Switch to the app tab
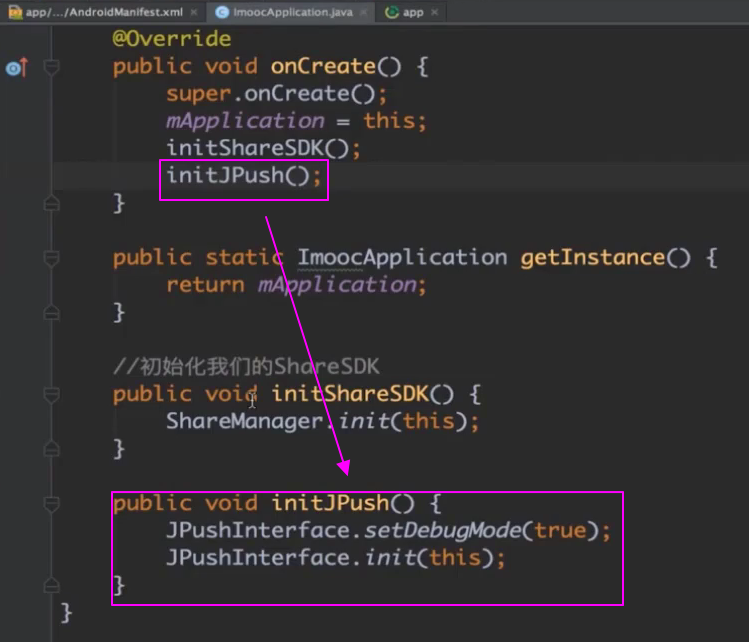 (x=413, y=12)
